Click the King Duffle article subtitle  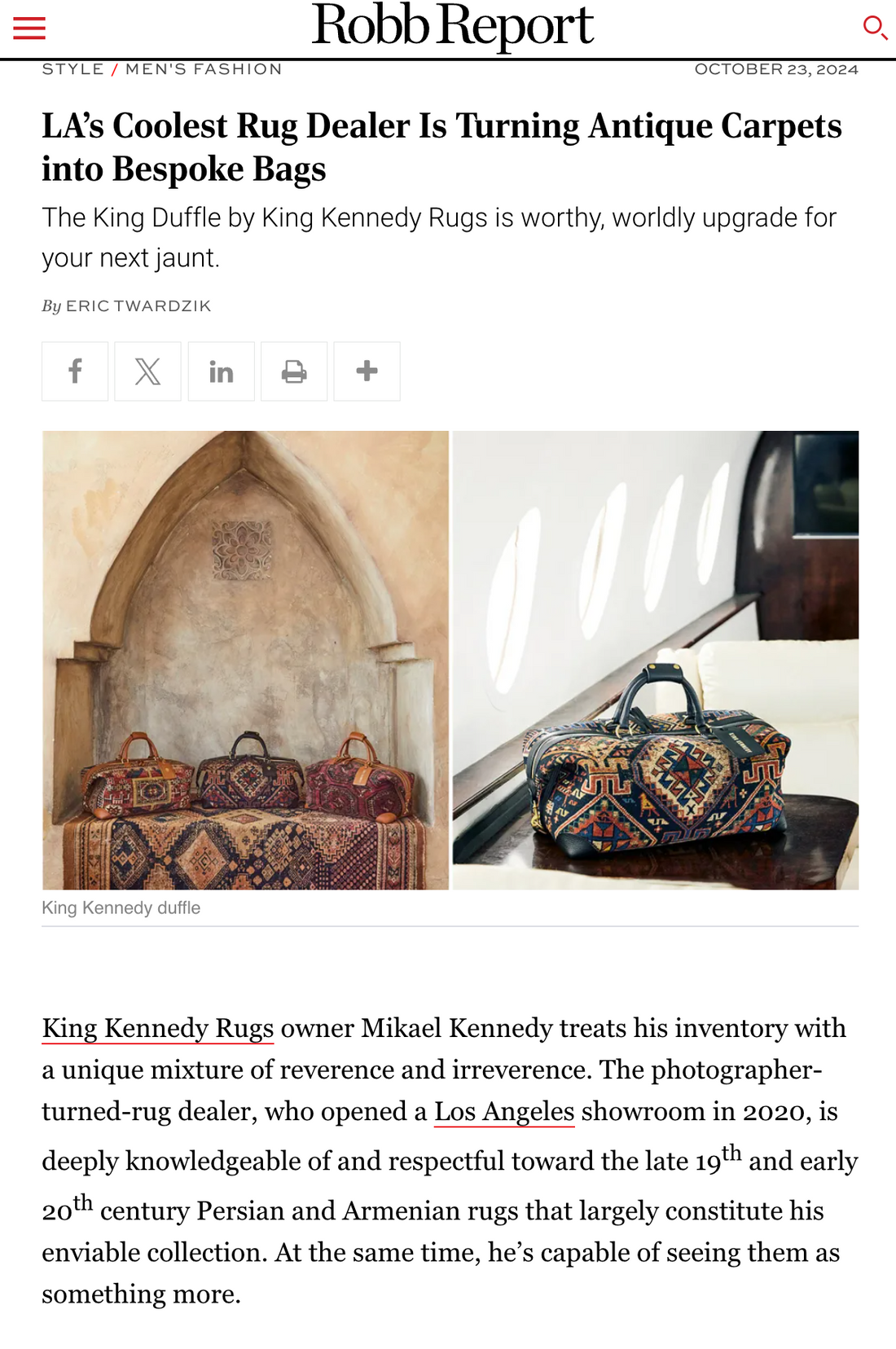click(439, 237)
